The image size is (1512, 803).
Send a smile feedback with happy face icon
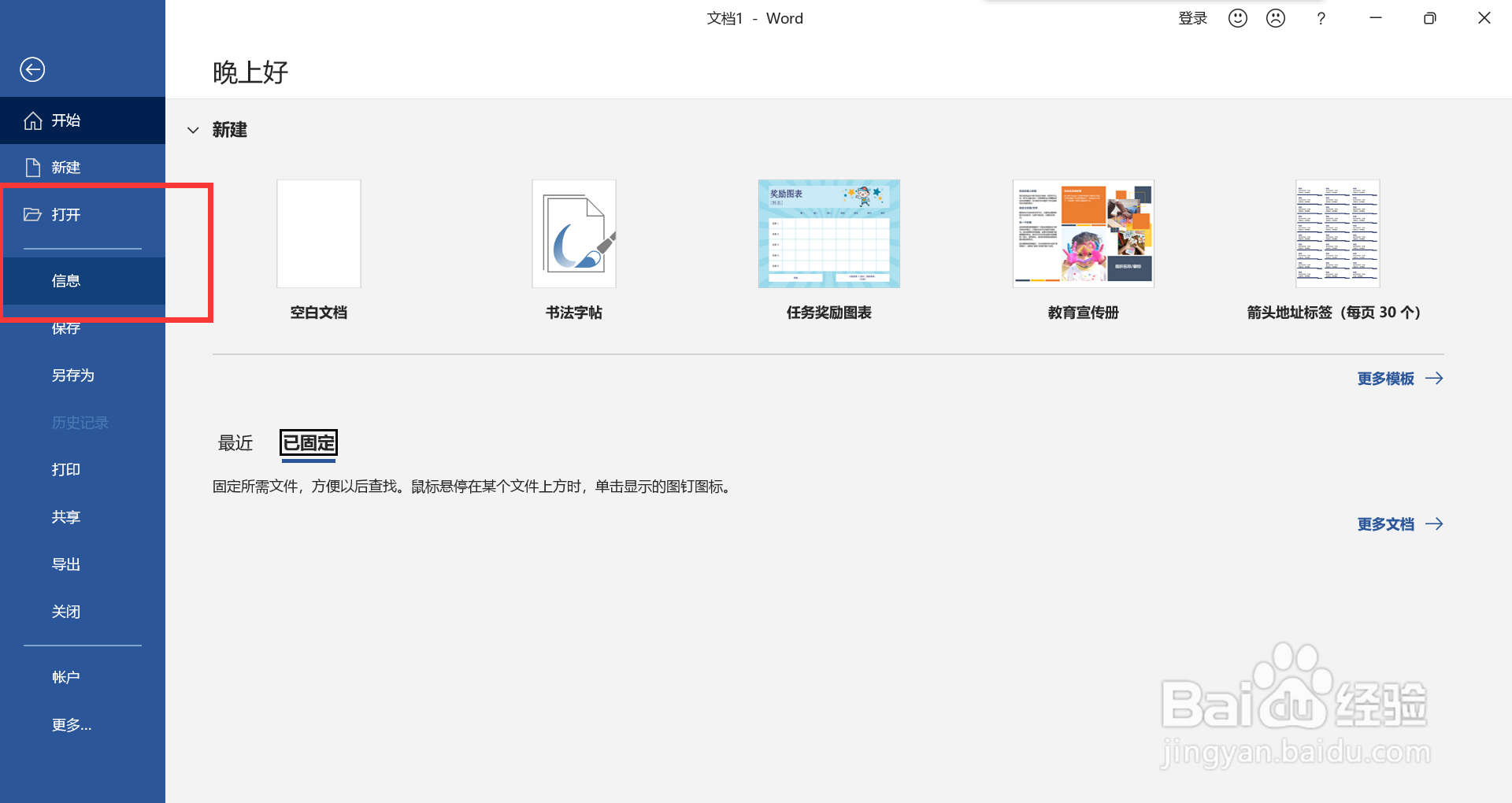[1238, 18]
